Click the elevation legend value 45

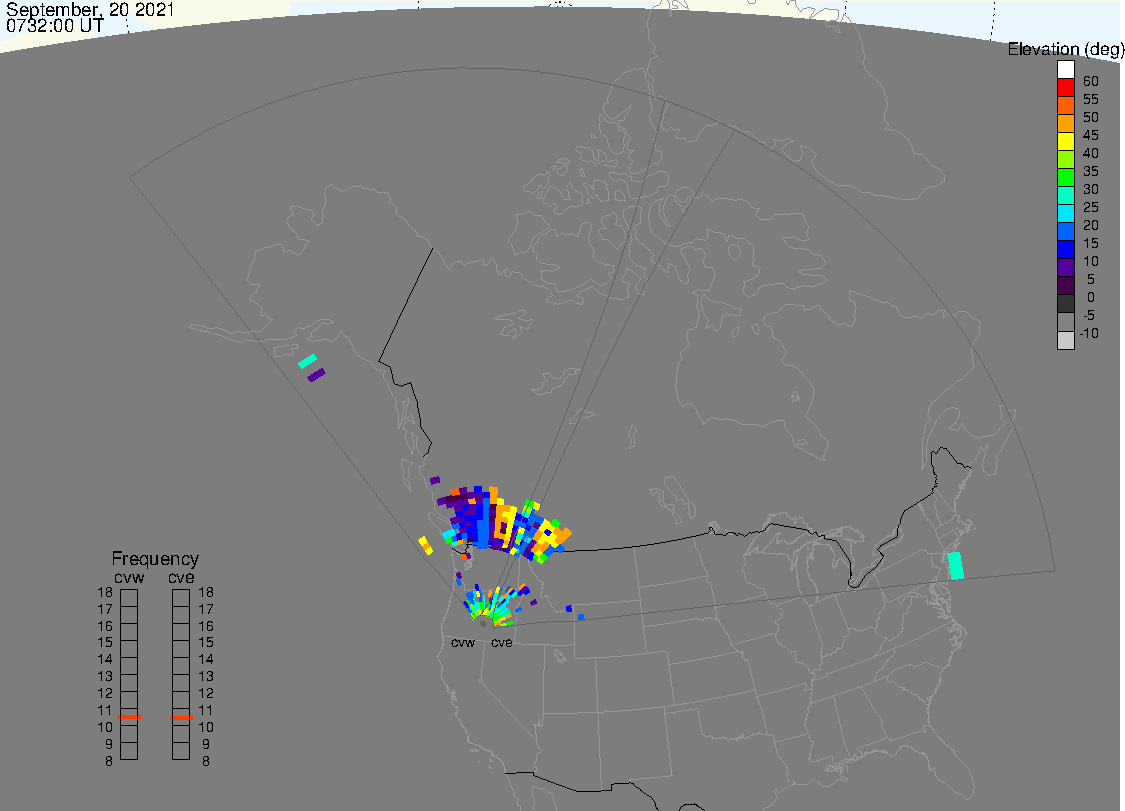pyautogui.click(x=1091, y=135)
